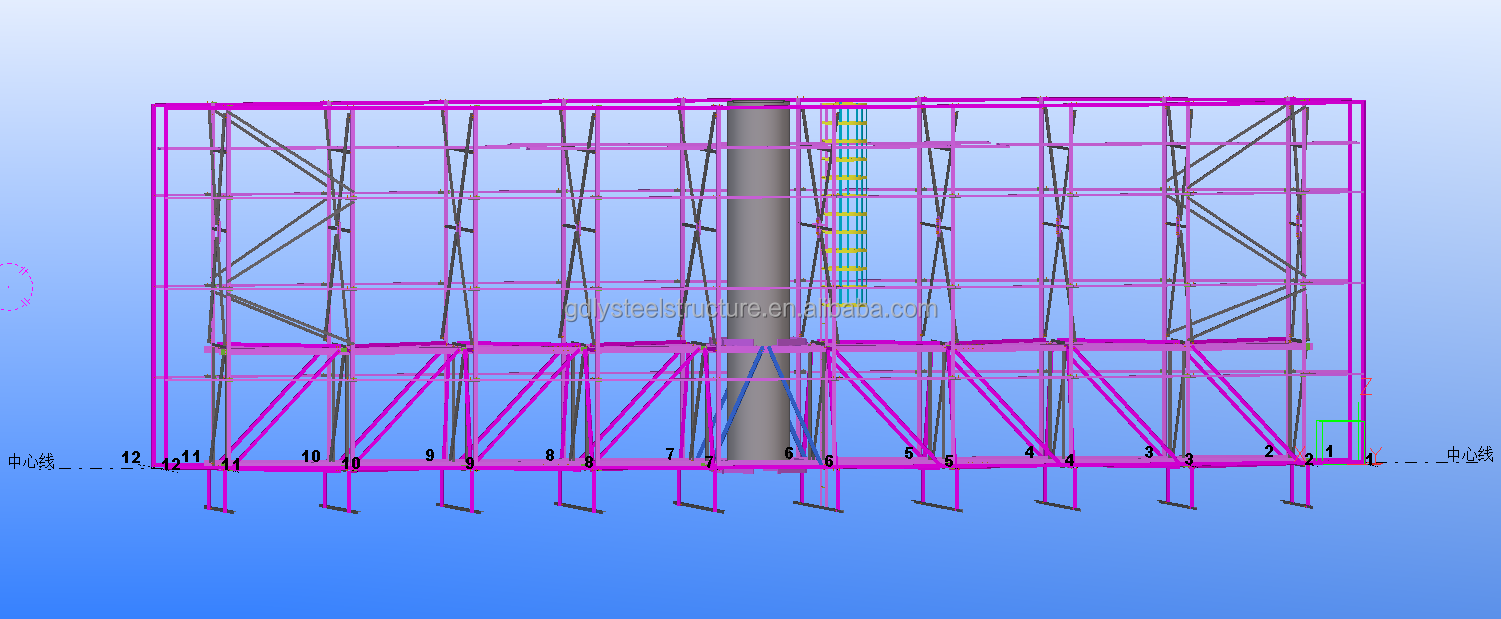Select the green rectangle beside grid label 1

click(1339, 440)
